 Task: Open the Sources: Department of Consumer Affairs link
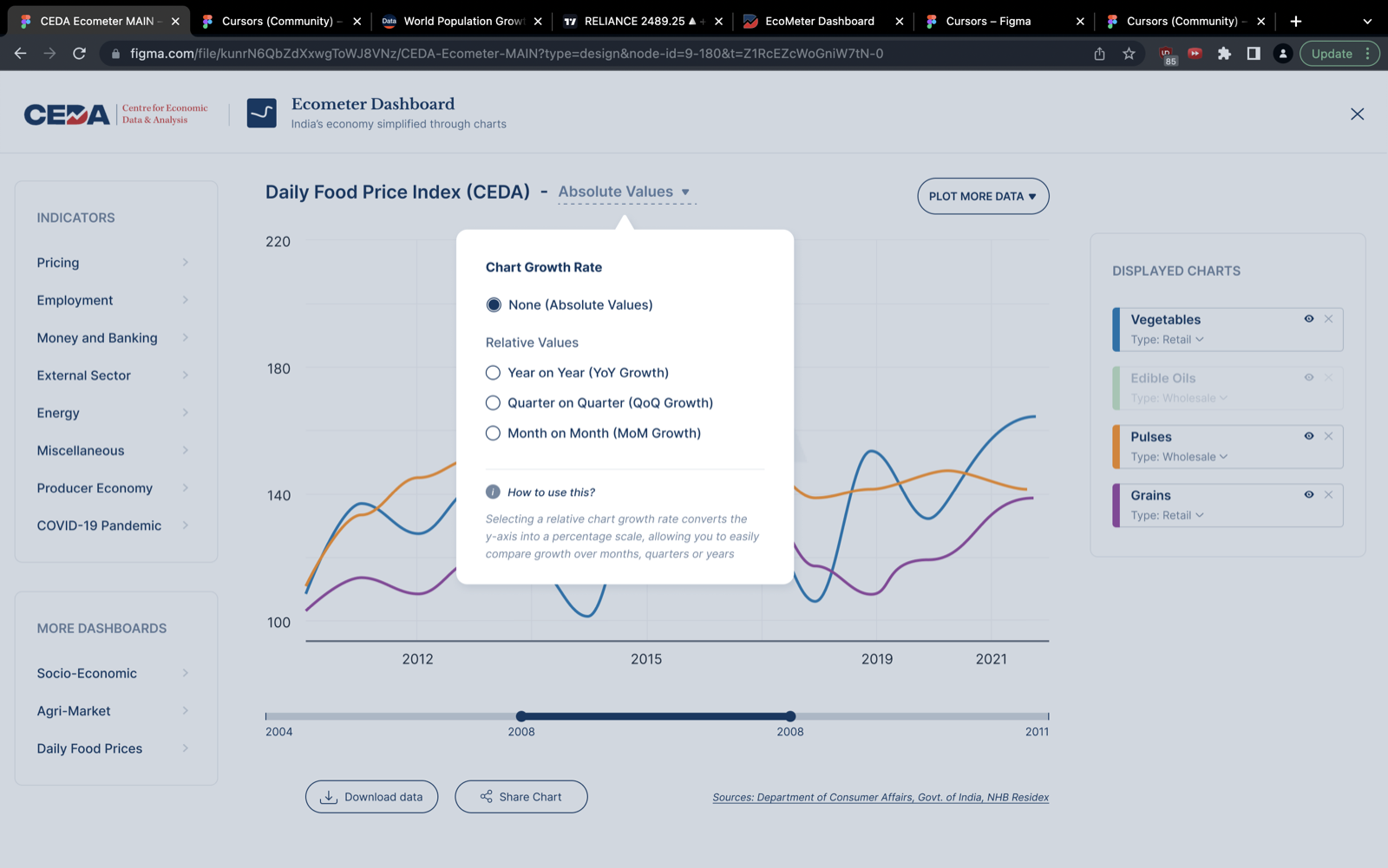tap(881, 798)
